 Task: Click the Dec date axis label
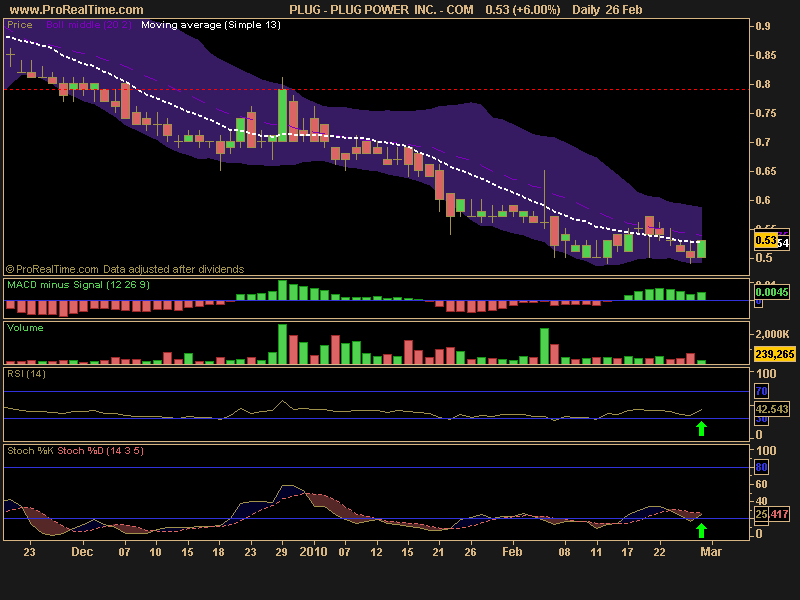pos(82,552)
